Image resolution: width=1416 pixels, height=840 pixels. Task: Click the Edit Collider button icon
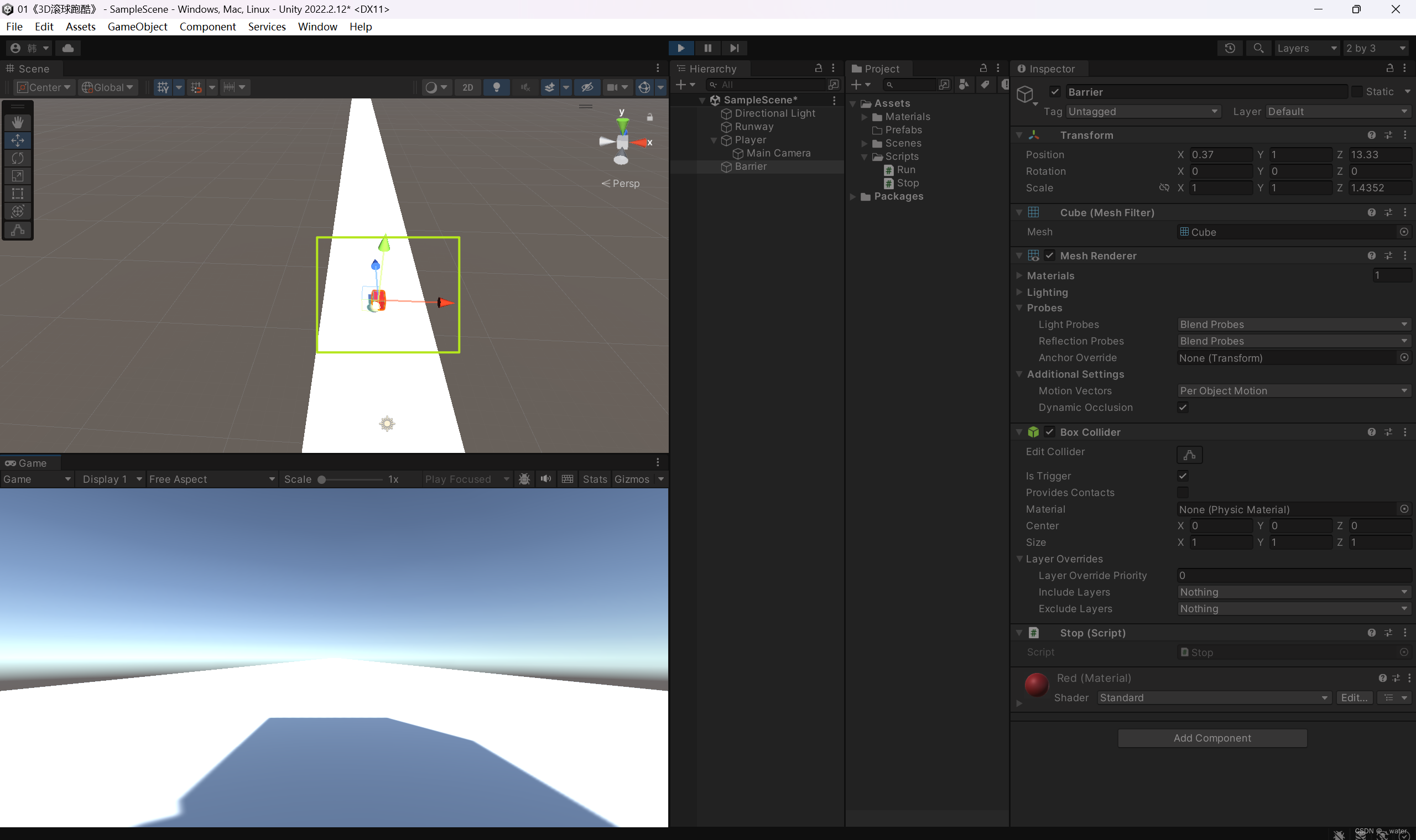1189,455
